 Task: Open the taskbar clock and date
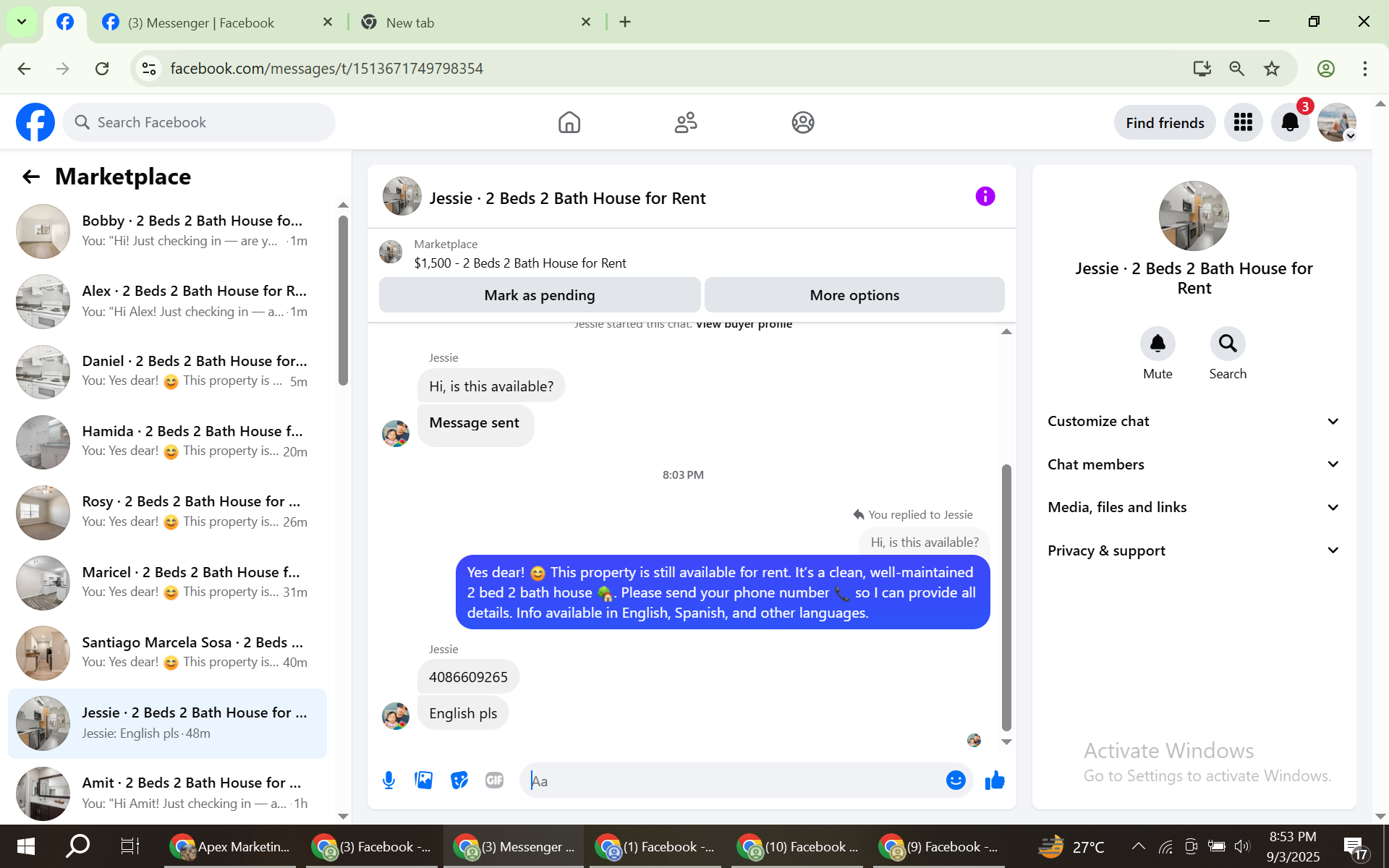point(1293,846)
